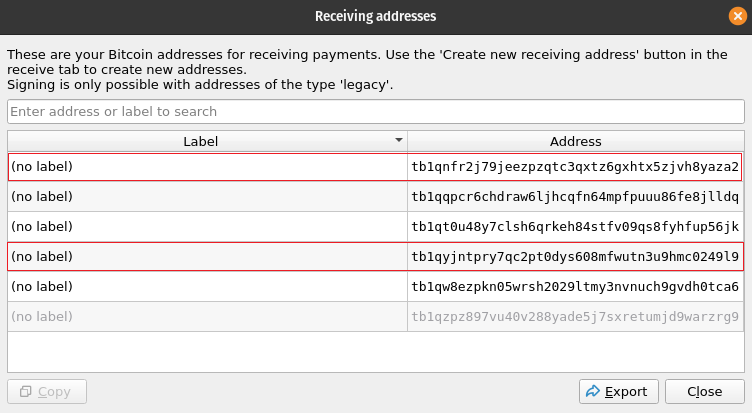Select greyed address tb1qzpz897vu40v288yade5j7sxretumjd9warzrg9
Screen dimensions: 752x413
pos(575,317)
